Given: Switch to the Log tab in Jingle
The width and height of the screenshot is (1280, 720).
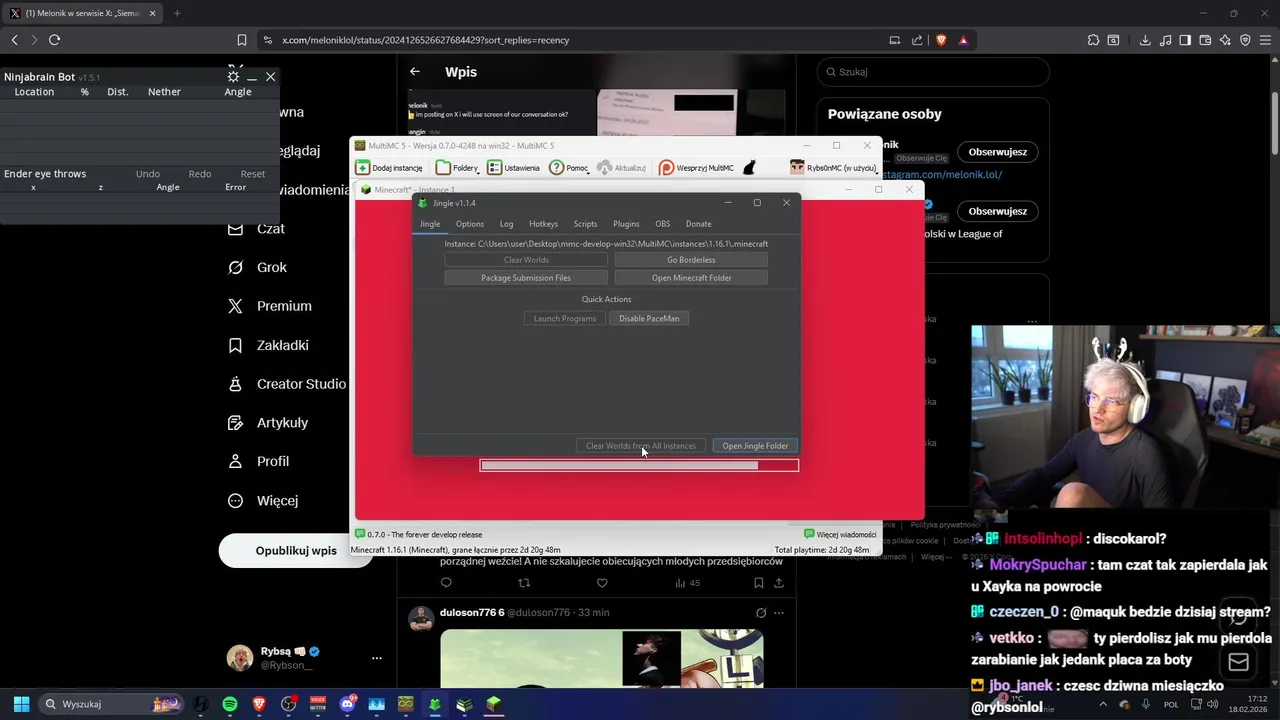Looking at the screenshot, I should (506, 224).
